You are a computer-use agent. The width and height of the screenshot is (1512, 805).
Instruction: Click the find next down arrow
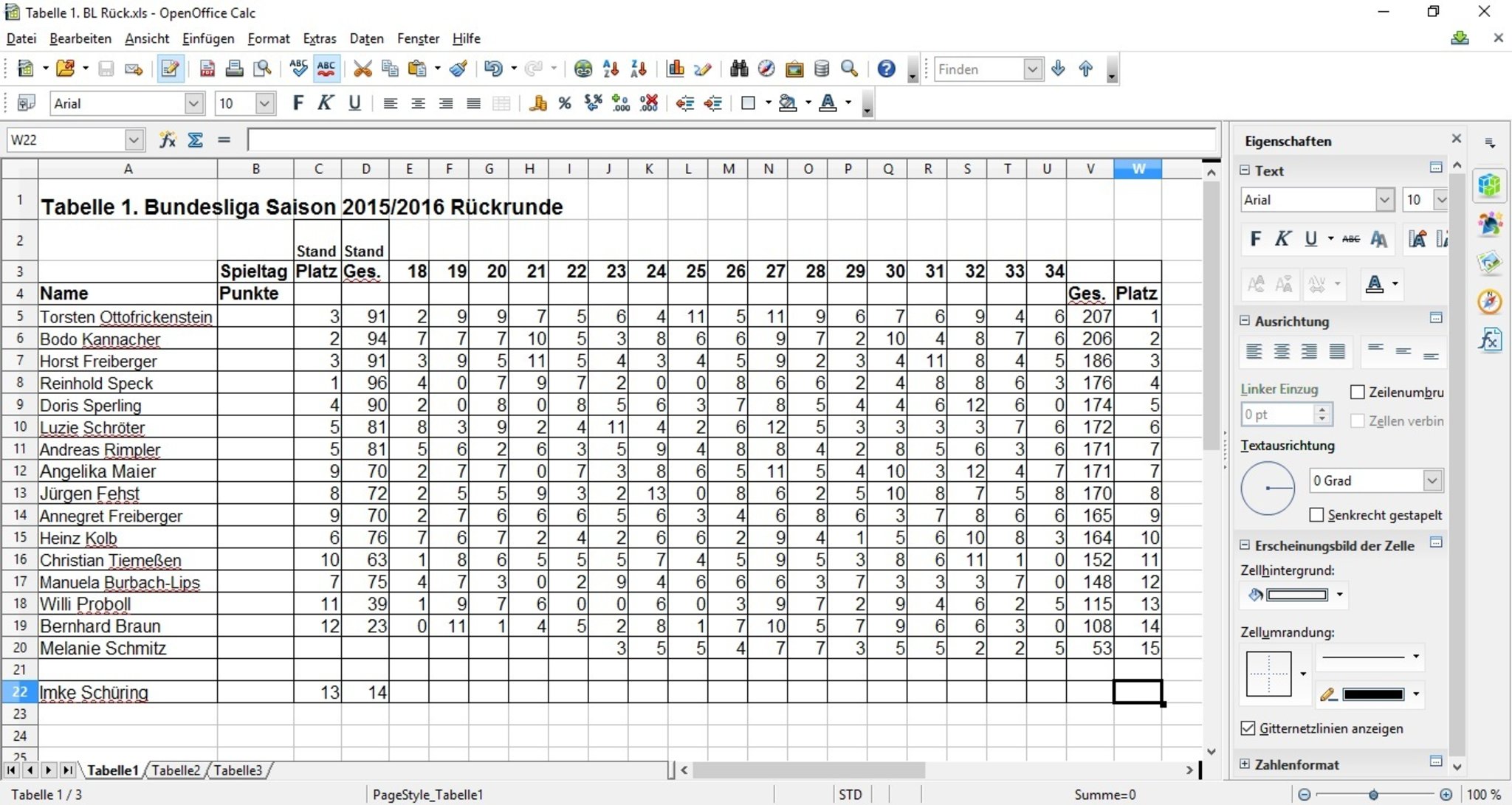1058,69
